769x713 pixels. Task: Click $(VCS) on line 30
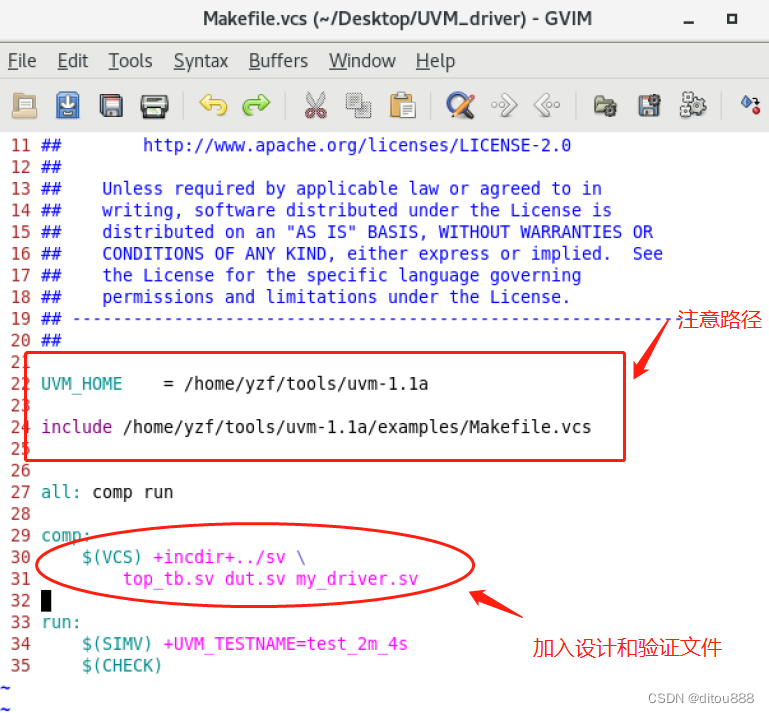tap(112, 558)
